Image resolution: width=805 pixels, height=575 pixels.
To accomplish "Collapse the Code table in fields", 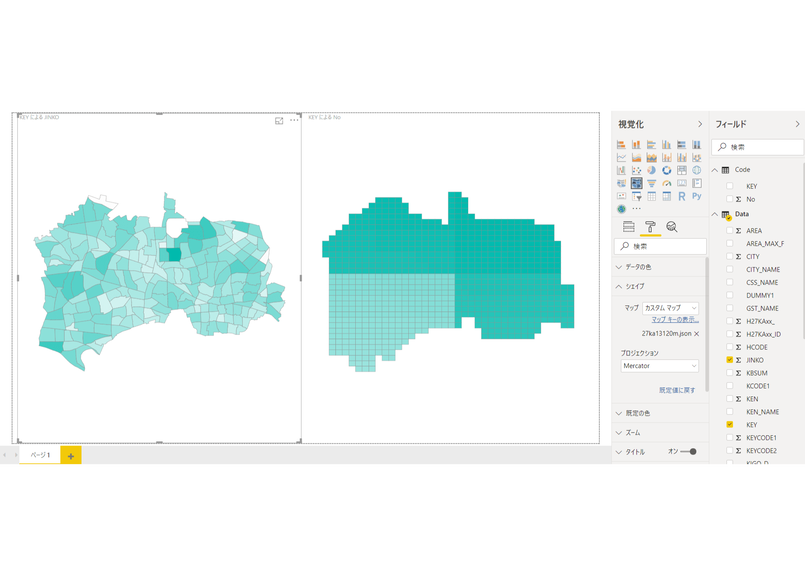I will pos(715,170).
